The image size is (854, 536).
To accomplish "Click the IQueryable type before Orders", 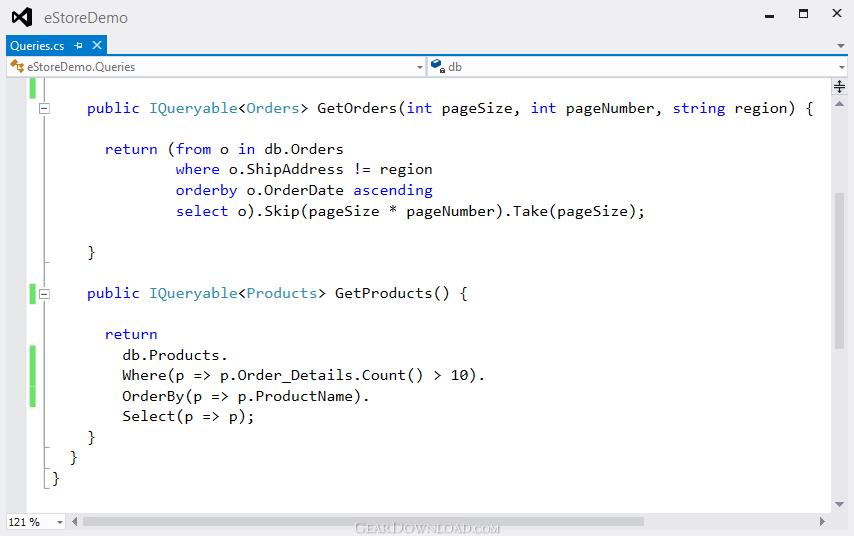I will click(x=193, y=108).
